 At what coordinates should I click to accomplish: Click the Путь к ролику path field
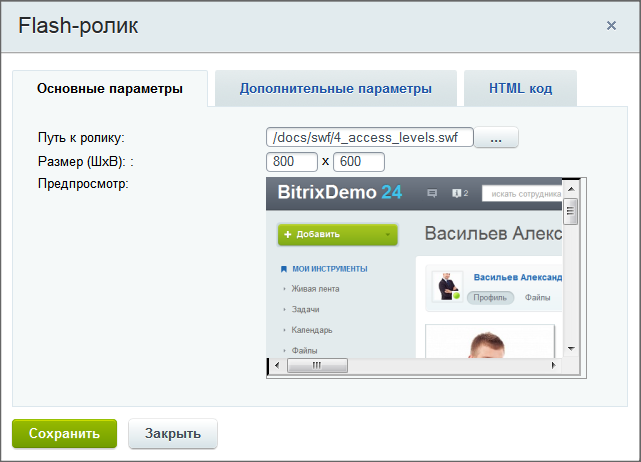[370, 137]
